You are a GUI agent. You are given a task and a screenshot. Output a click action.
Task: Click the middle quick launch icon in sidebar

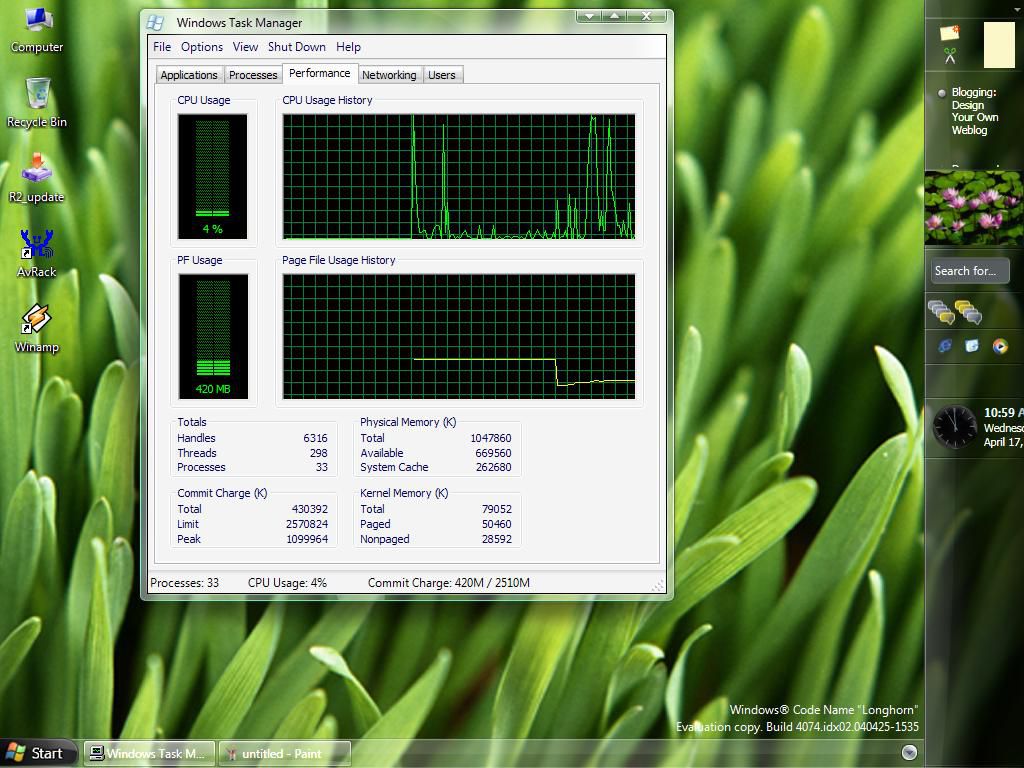[x=972, y=346]
